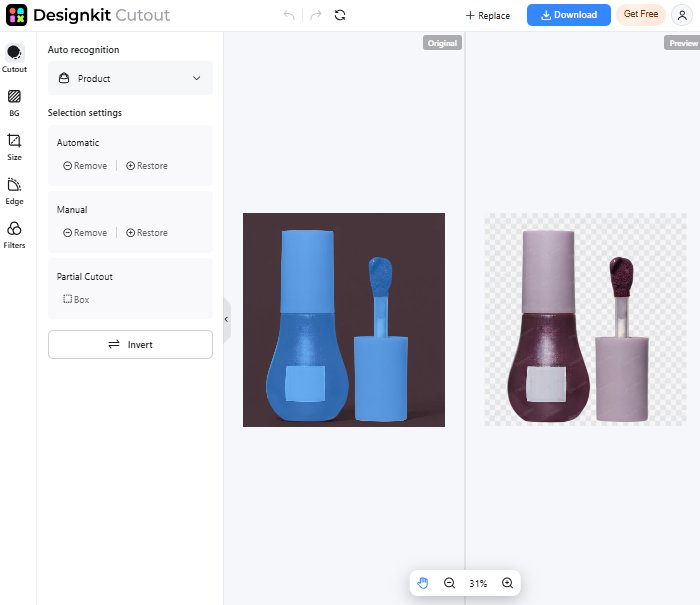Replace the current image
The width and height of the screenshot is (700, 605).
coord(488,16)
